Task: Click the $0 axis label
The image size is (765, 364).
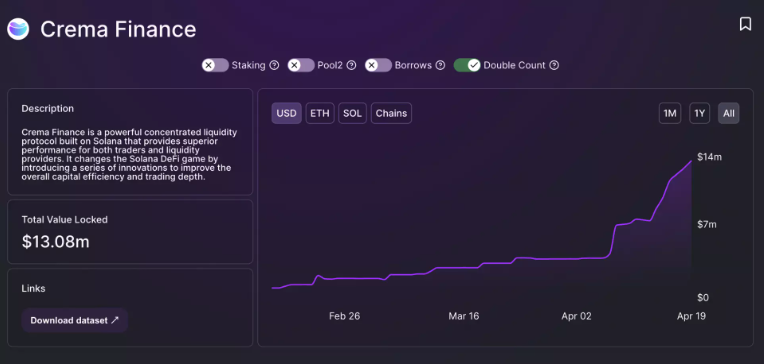Action: (703, 297)
